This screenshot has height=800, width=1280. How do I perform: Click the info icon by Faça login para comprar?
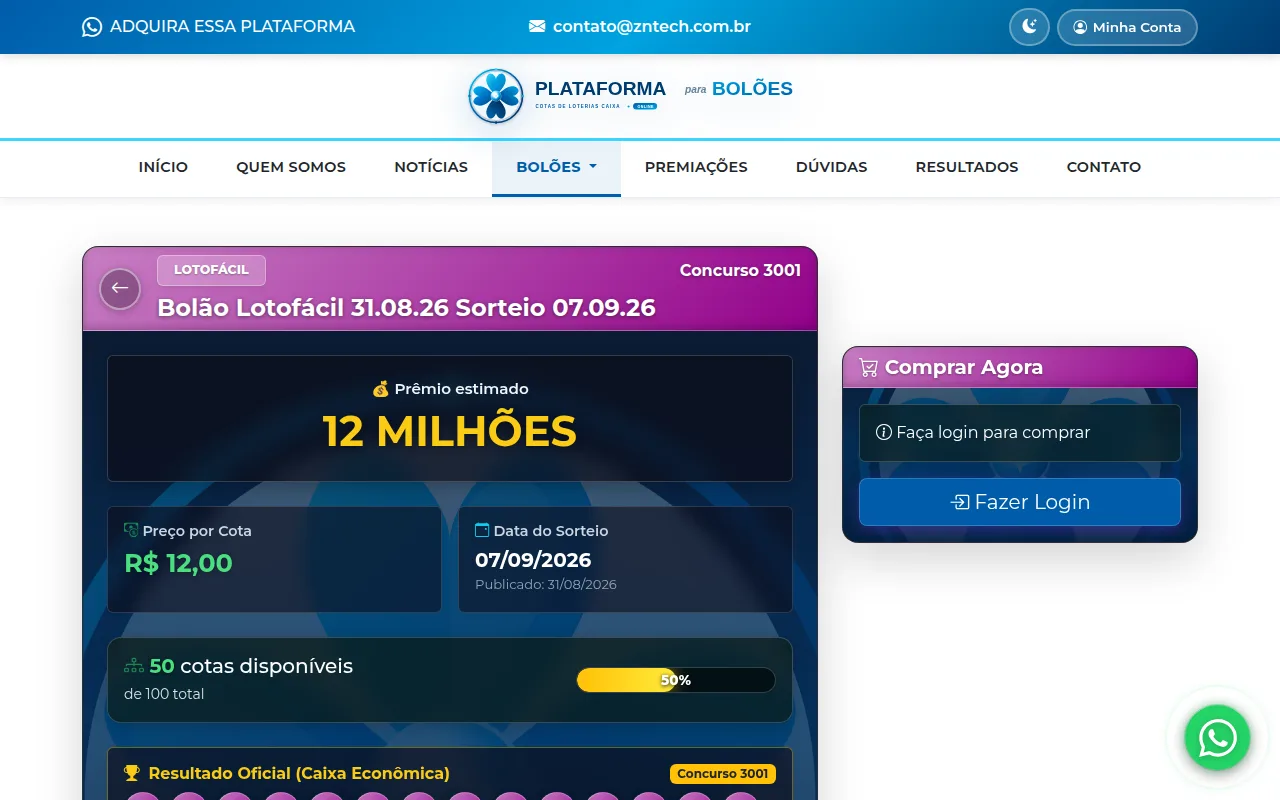884,433
